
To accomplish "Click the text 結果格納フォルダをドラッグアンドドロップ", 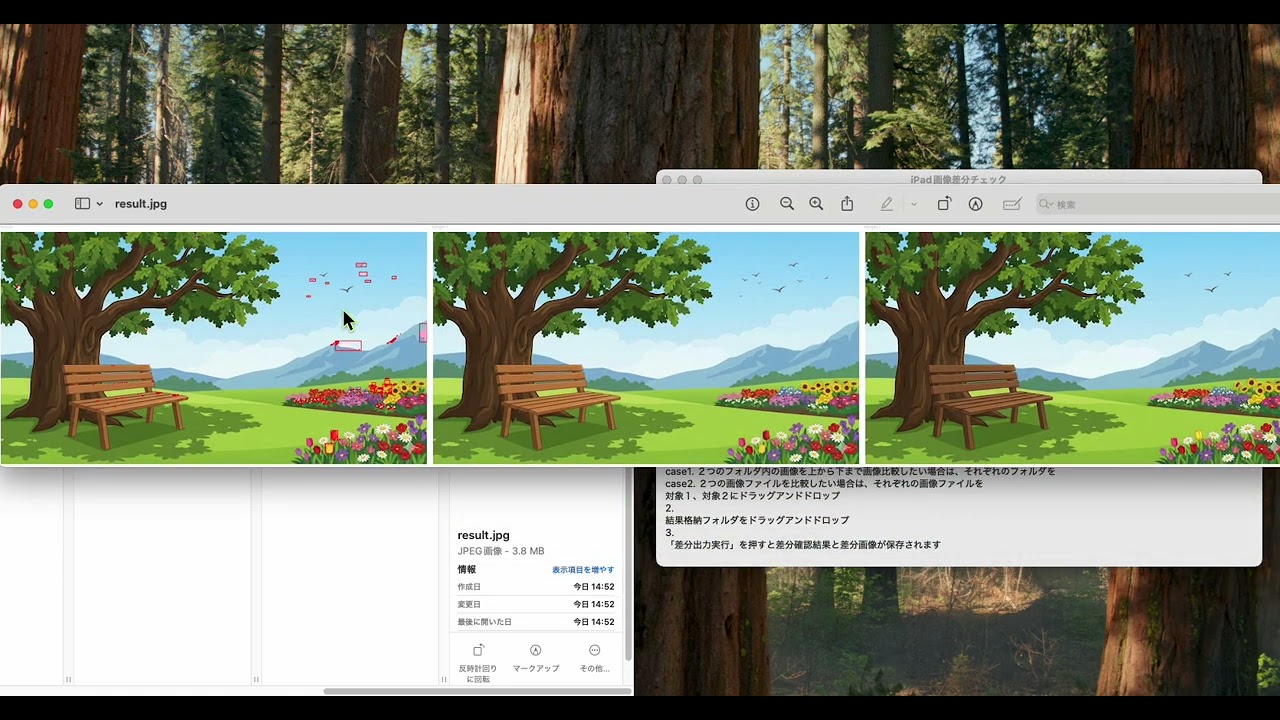I will pos(757,521).
